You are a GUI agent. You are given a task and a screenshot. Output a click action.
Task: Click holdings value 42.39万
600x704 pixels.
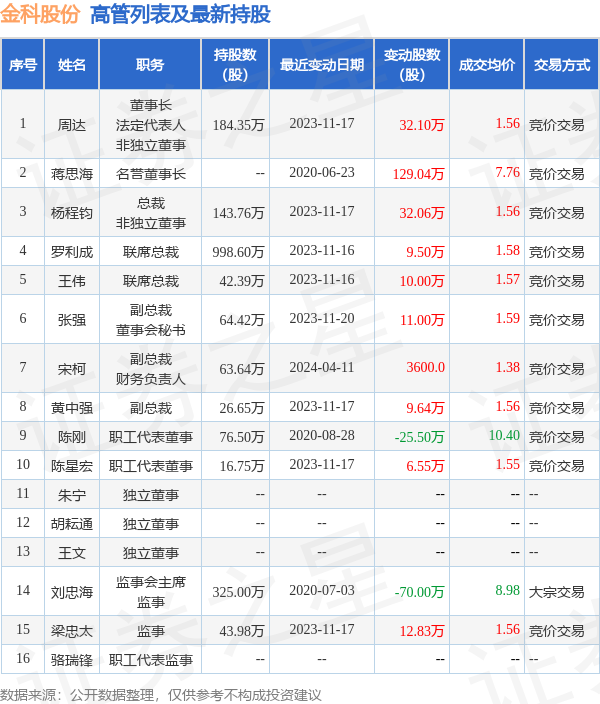click(x=242, y=281)
